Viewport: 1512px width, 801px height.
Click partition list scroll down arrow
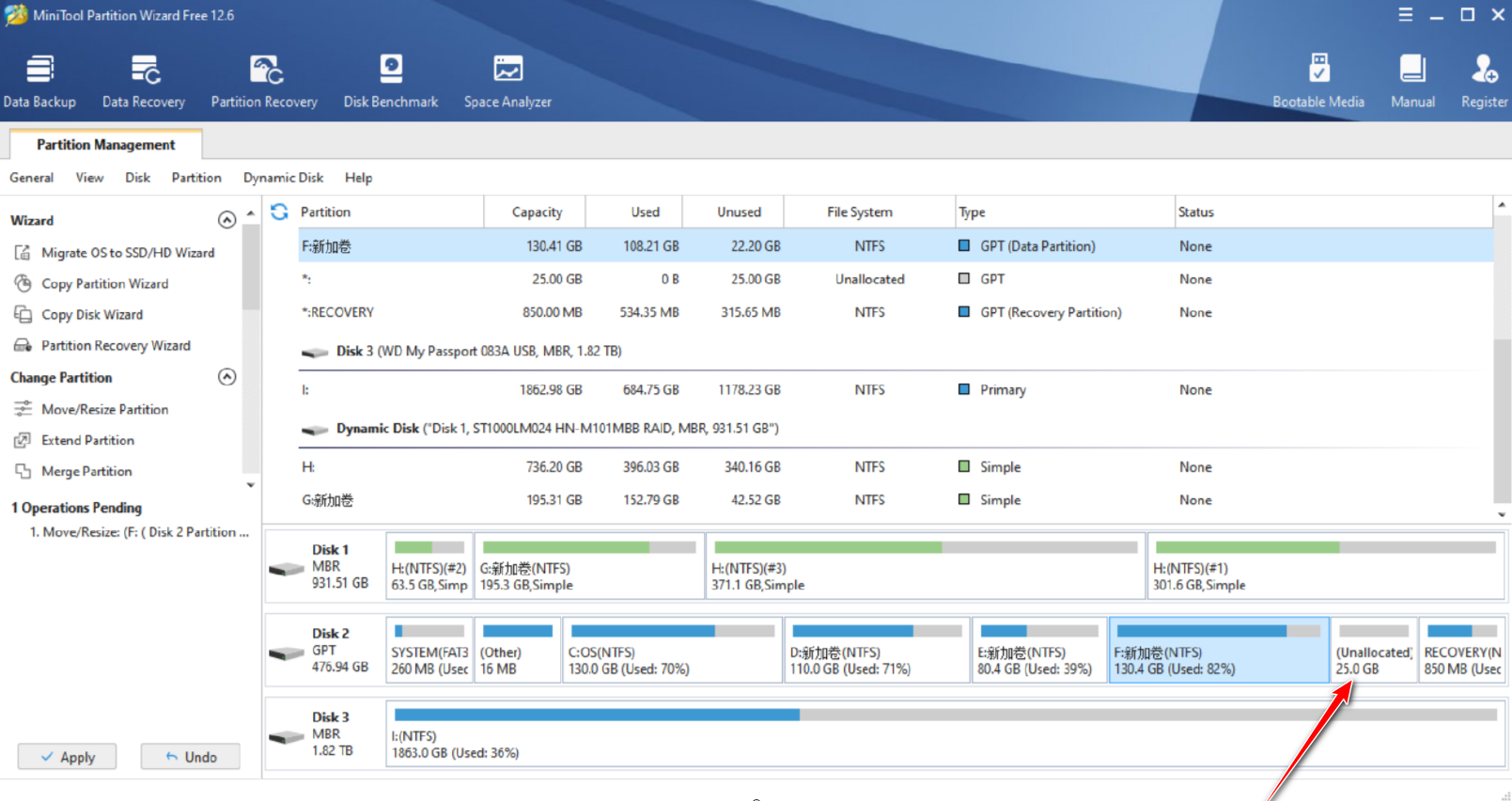click(x=1502, y=514)
